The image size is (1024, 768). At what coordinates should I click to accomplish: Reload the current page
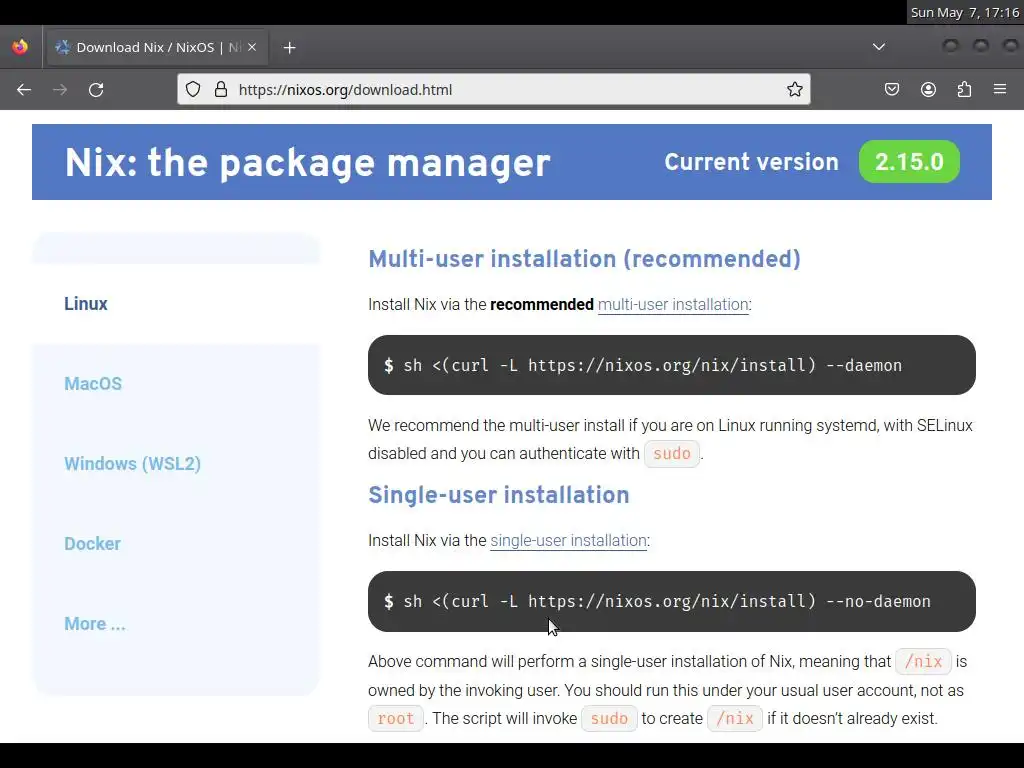pyautogui.click(x=96, y=90)
